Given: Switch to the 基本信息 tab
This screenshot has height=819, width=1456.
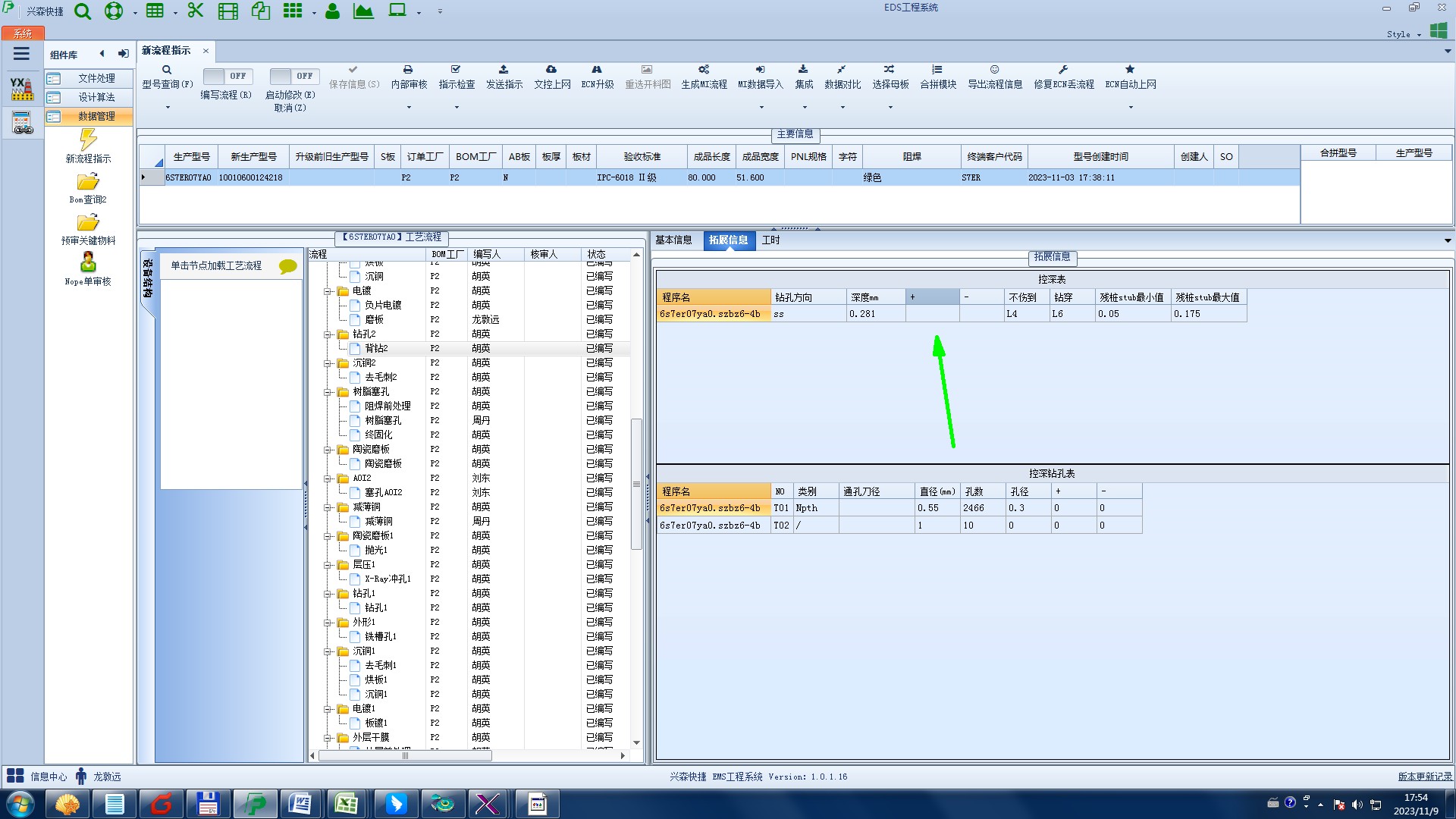Looking at the screenshot, I should (x=673, y=240).
